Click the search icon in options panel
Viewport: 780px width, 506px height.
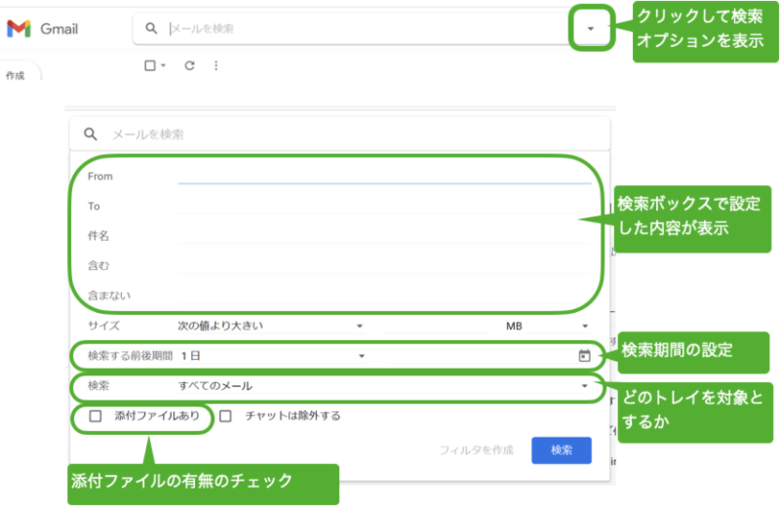click(90, 134)
